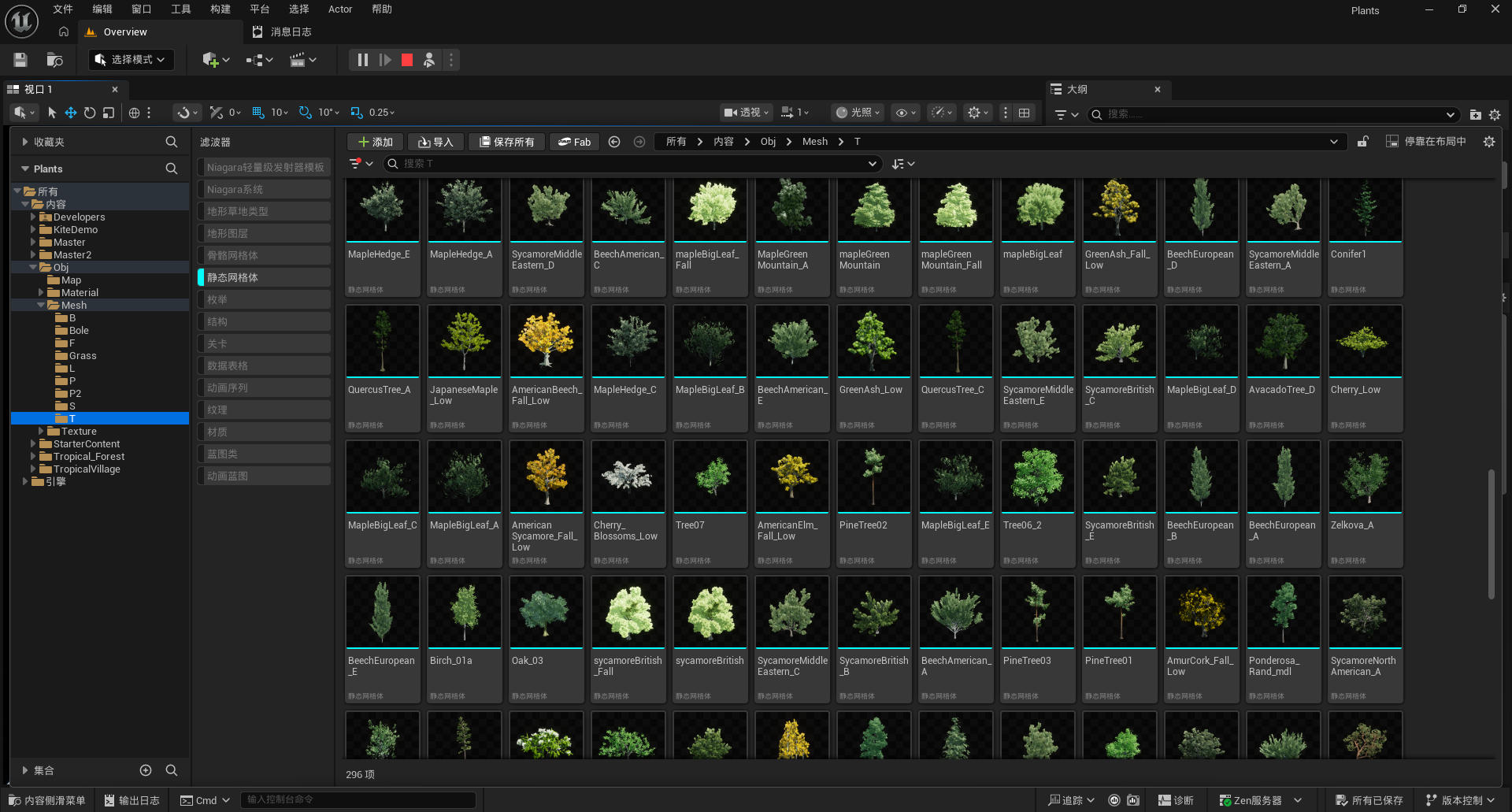Search in the Plants folder tree
This screenshot has width=1512, height=812.
pos(171,169)
